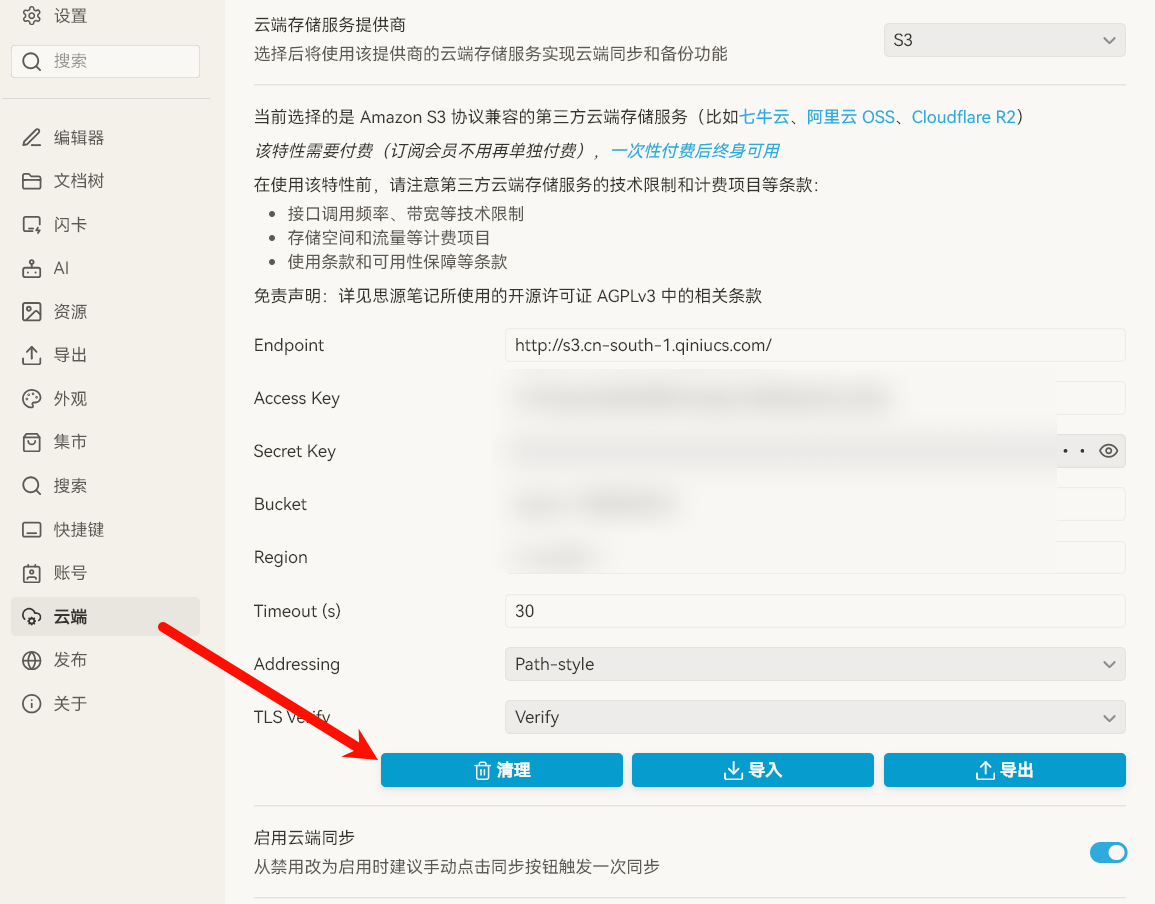Click the Access Key input field

tap(815, 398)
